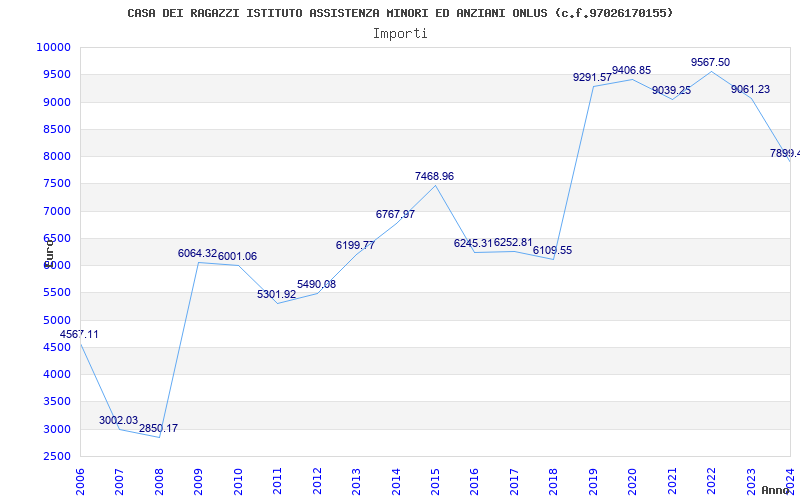Screen dimensions: 800x500
Task: Click the 6064.32 data label at 2009
Action: pos(197,253)
